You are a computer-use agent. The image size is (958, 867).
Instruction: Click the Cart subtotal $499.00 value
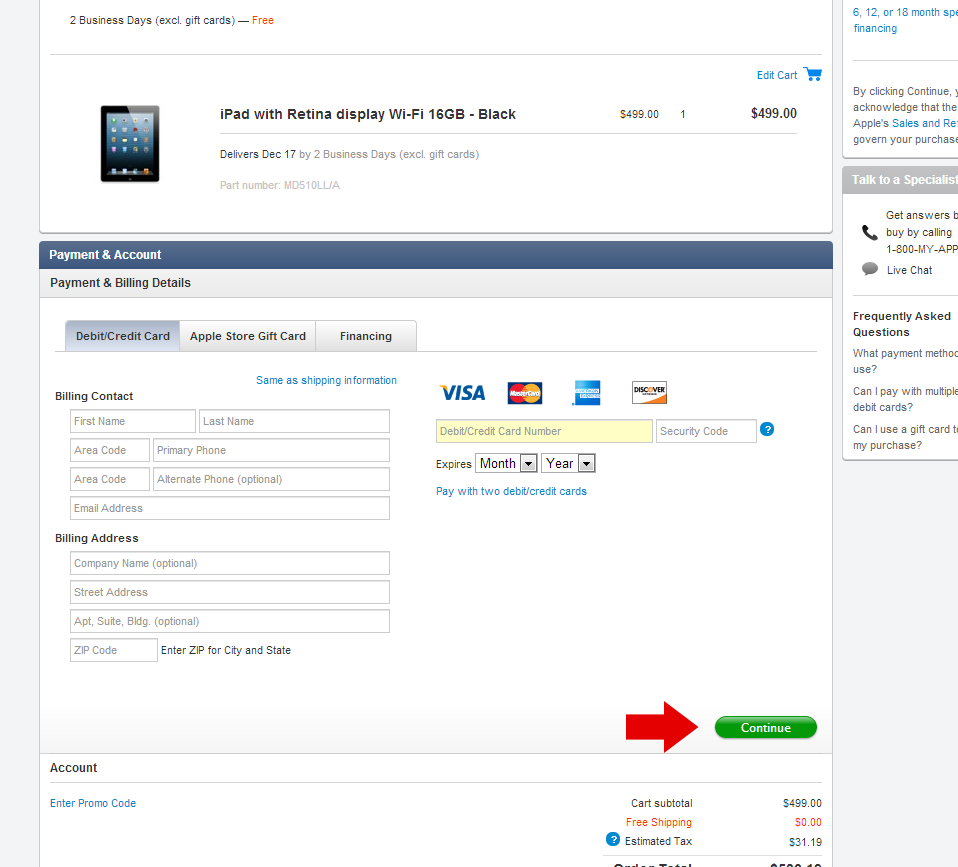click(x=802, y=803)
